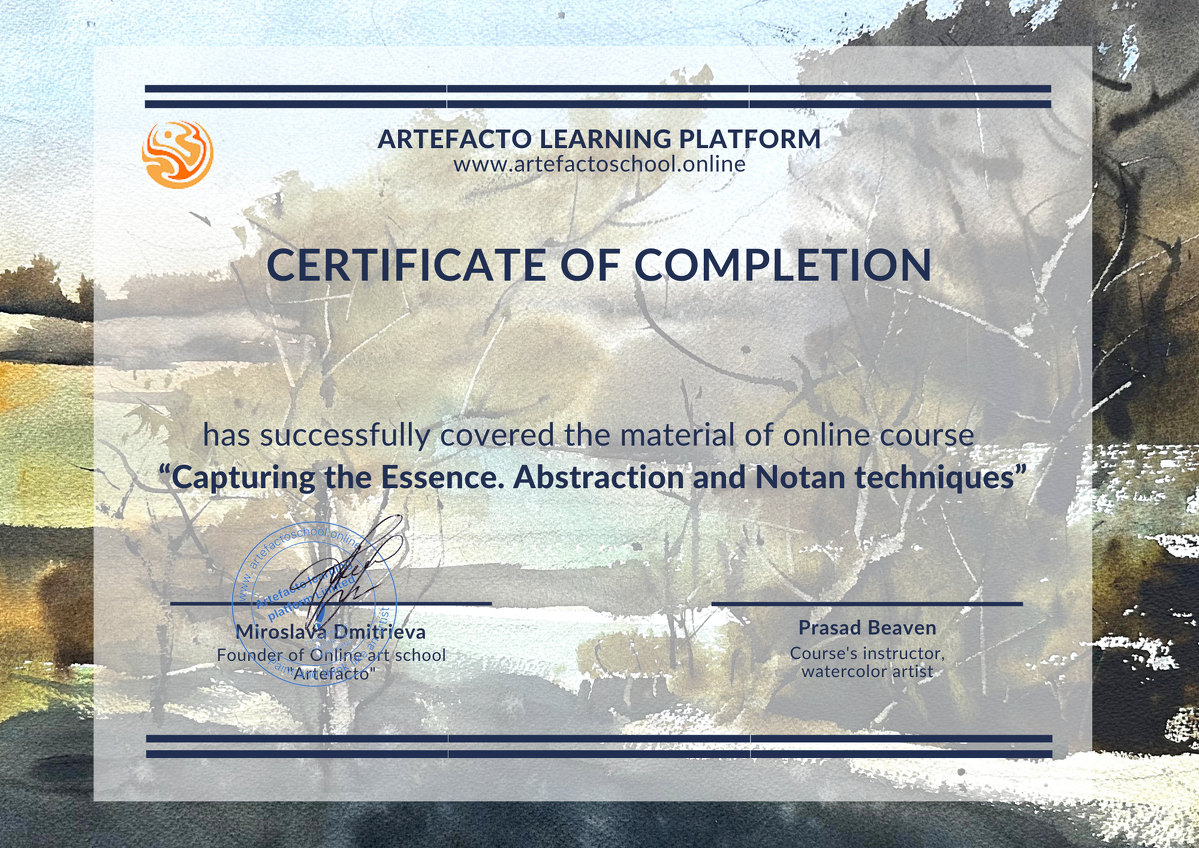Click the orange Artefacto logo
This screenshot has width=1199, height=848.
click(177, 154)
